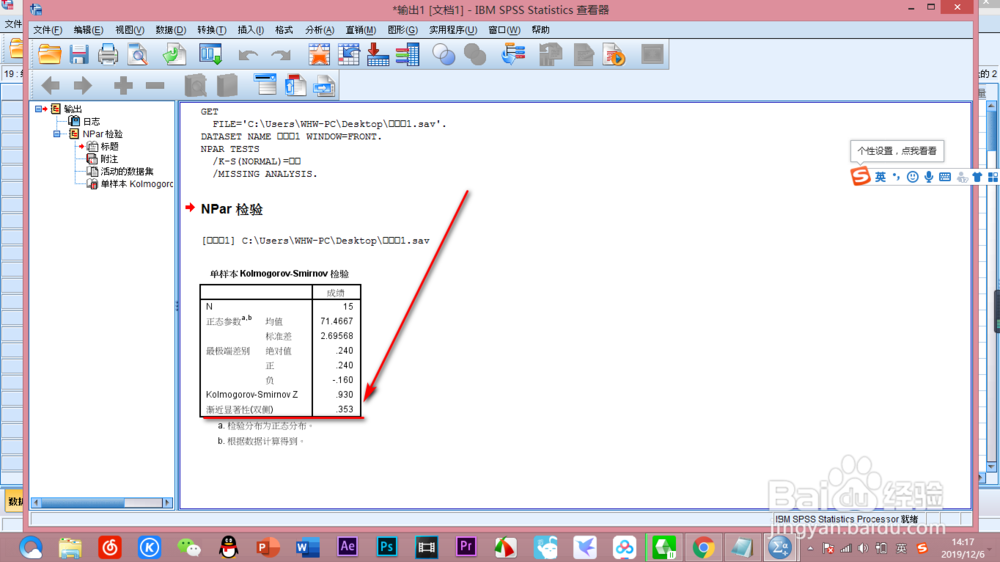Click the 个性设置，点我看看 tooltip

click(x=897, y=151)
